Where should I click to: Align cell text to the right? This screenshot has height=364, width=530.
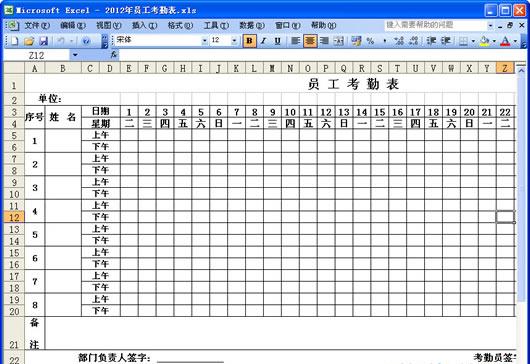tap(324, 41)
